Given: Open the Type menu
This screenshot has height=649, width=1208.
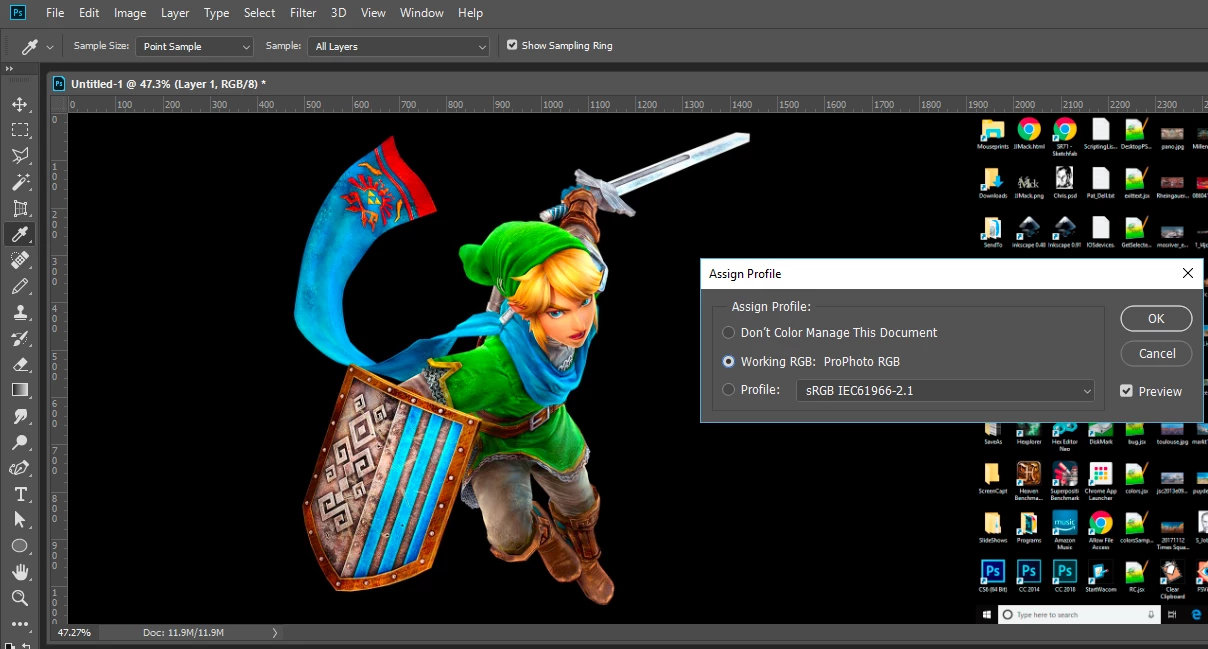Looking at the screenshot, I should (216, 13).
